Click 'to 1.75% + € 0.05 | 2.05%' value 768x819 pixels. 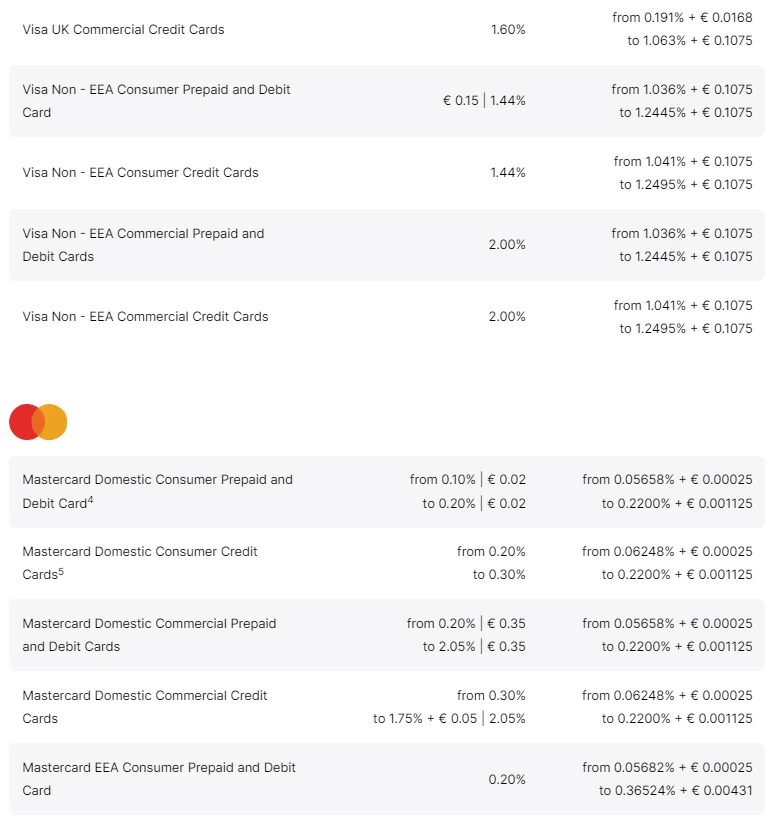pos(449,718)
